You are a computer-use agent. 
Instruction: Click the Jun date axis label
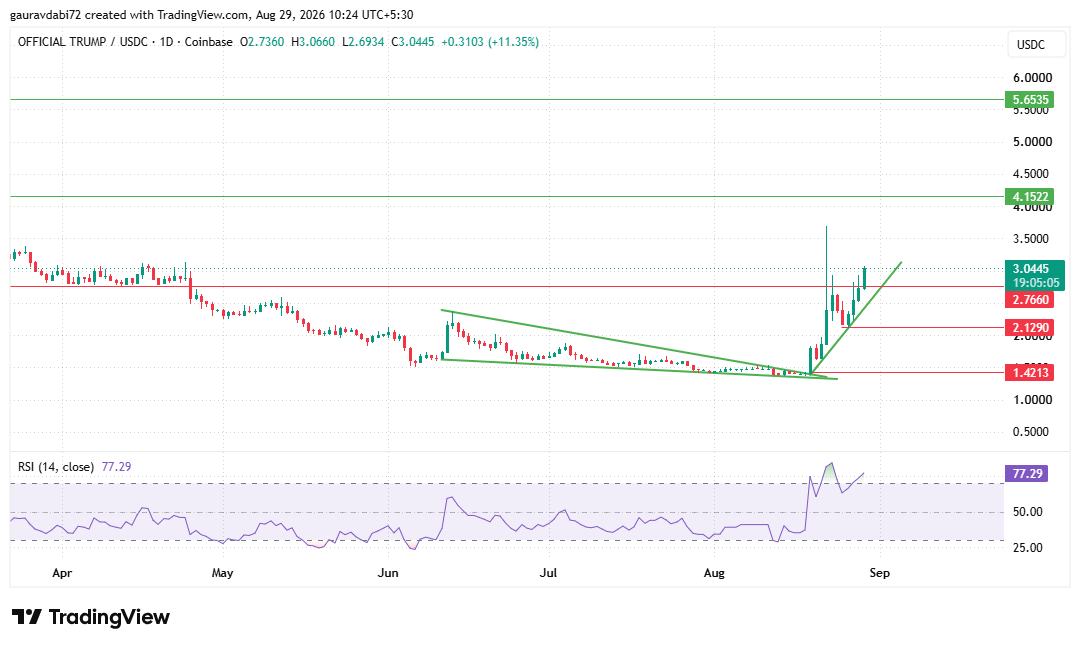(388, 573)
